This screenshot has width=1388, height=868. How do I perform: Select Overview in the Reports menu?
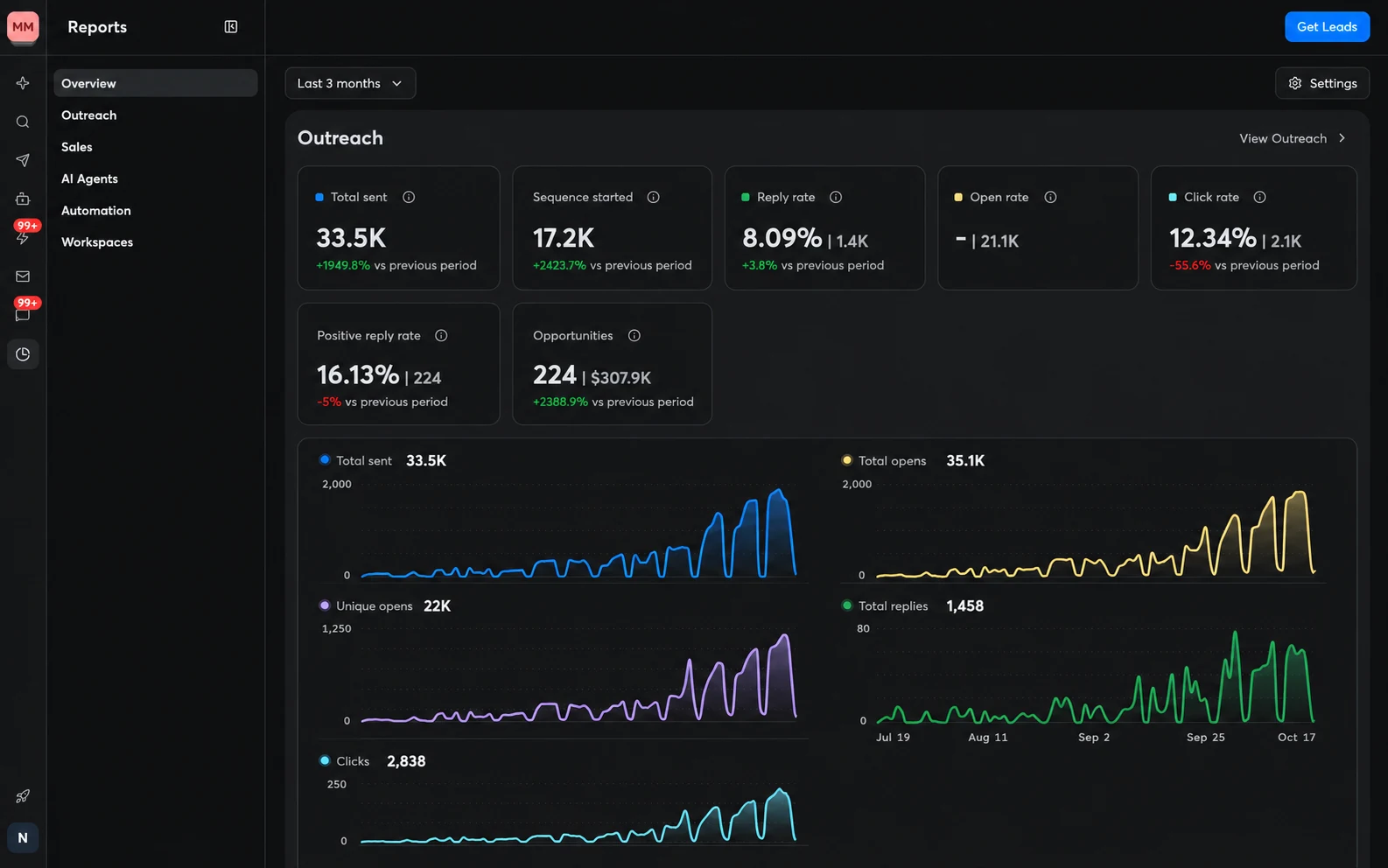[156, 83]
